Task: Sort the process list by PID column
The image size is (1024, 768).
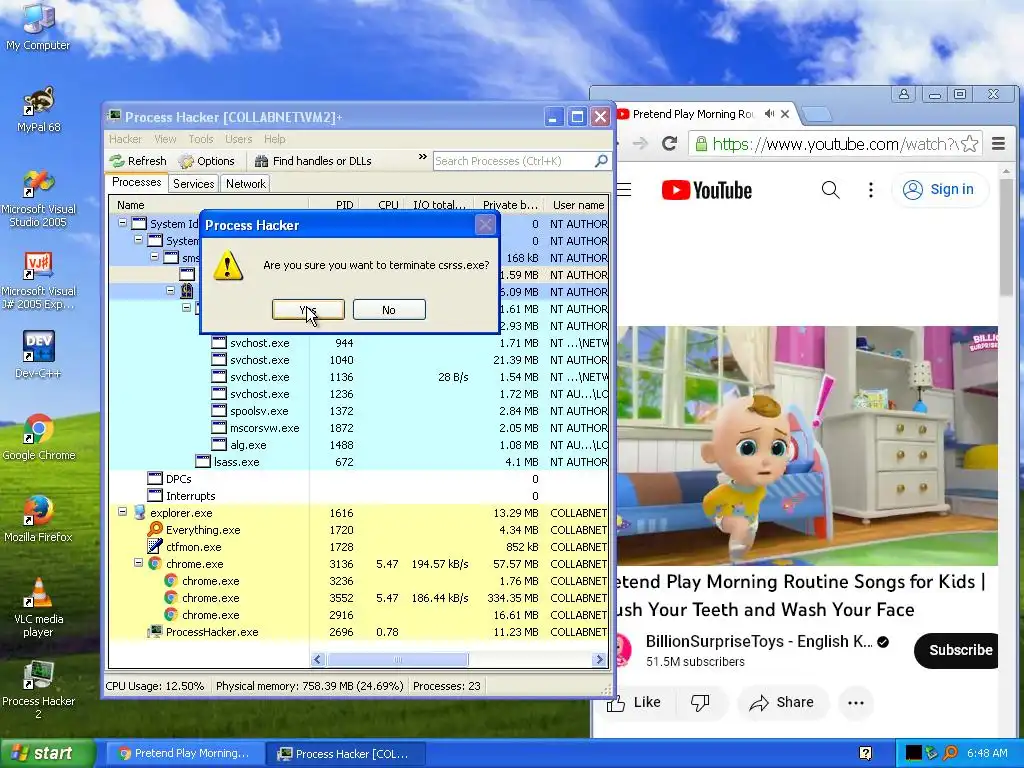Action: coord(334,205)
